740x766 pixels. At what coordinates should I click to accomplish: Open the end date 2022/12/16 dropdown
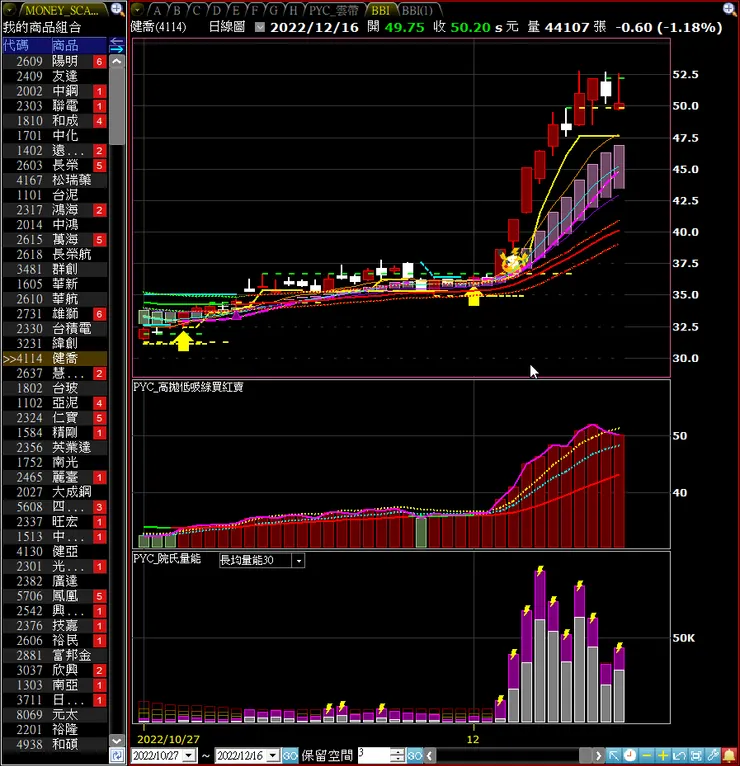pos(274,756)
